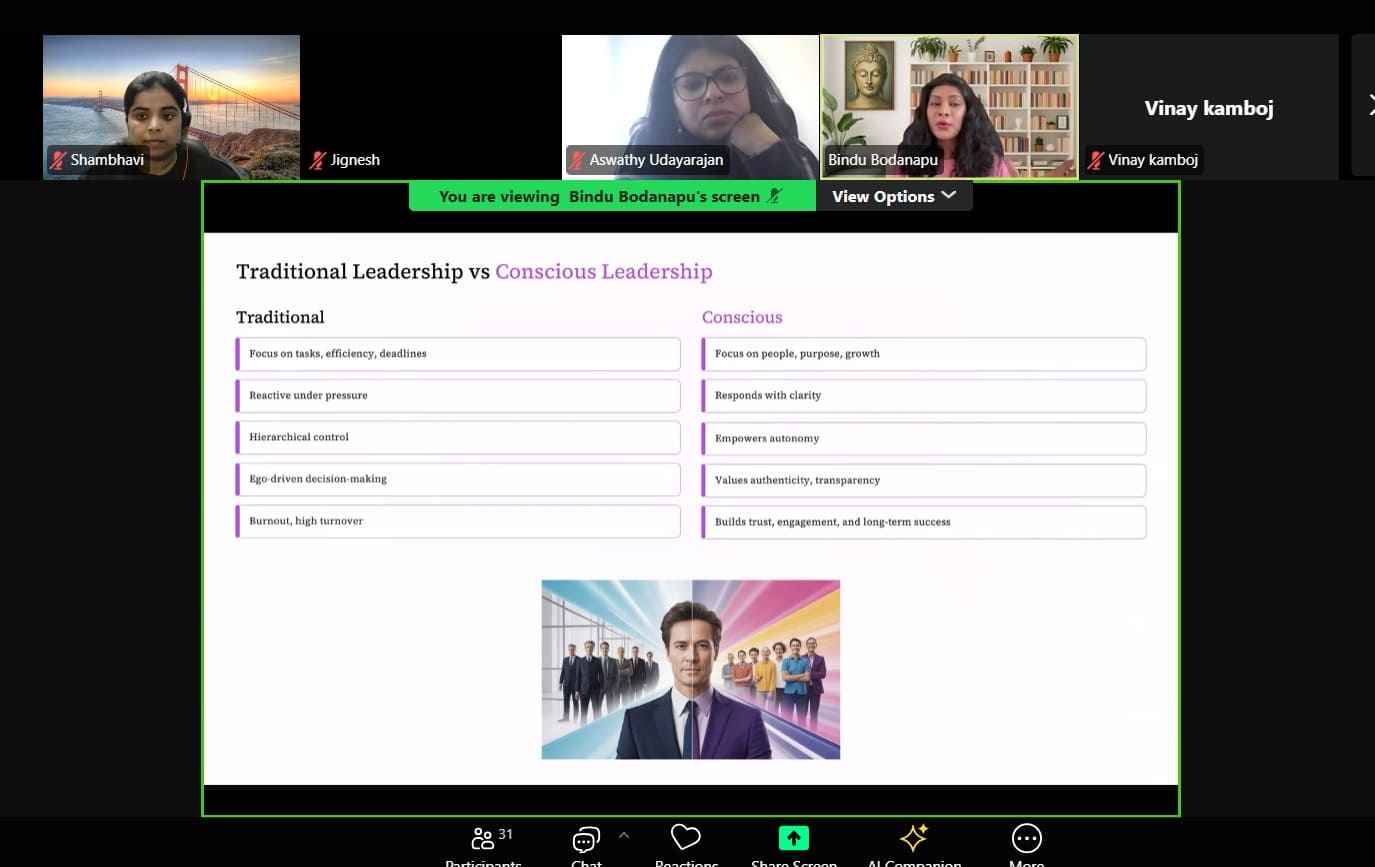Click the leadership image on the slide
The height and width of the screenshot is (867, 1375).
coord(690,669)
